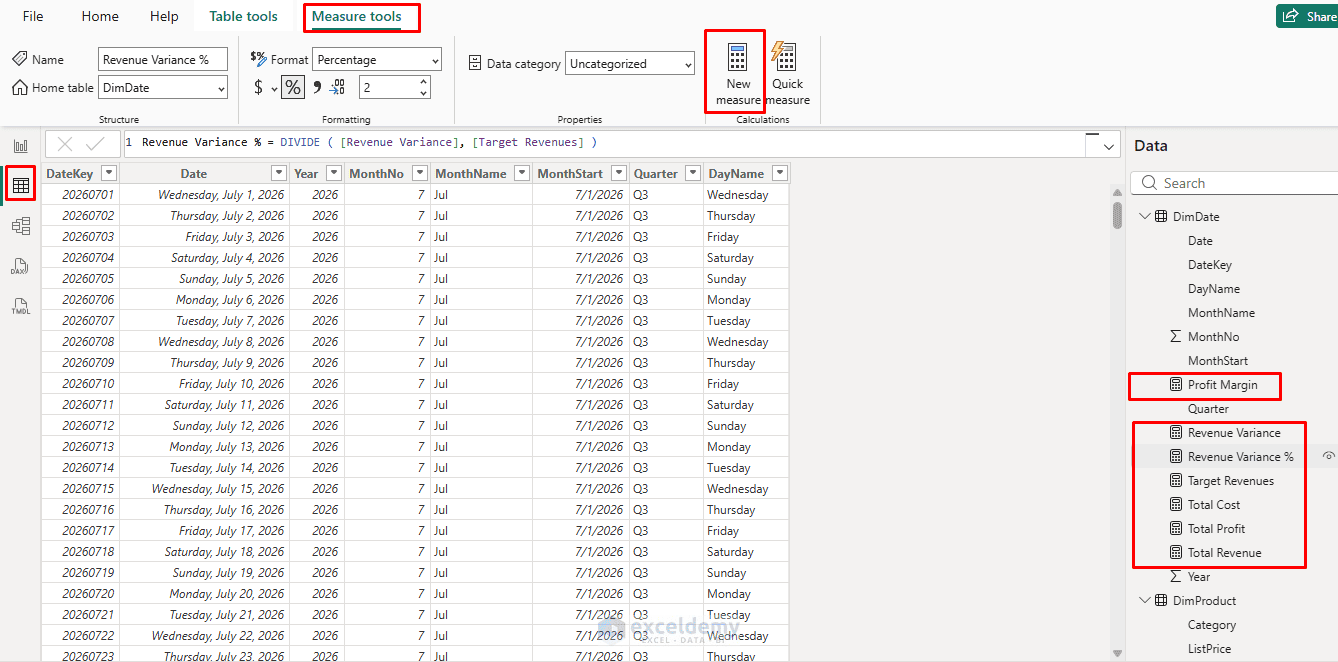The width and height of the screenshot is (1338, 662).
Task: Open MonthName column filter dropdown
Action: pyautogui.click(x=522, y=173)
